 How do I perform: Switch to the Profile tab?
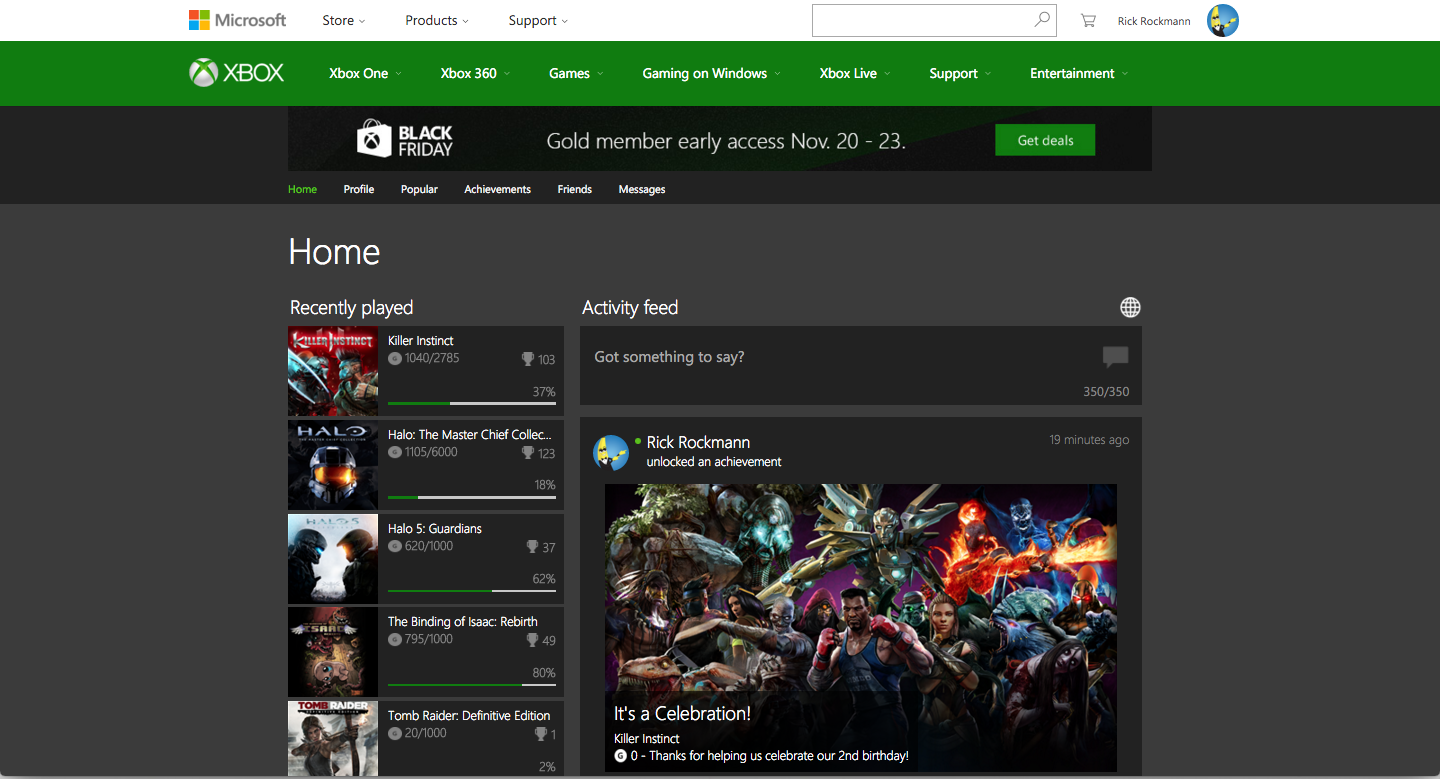click(359, 189)
